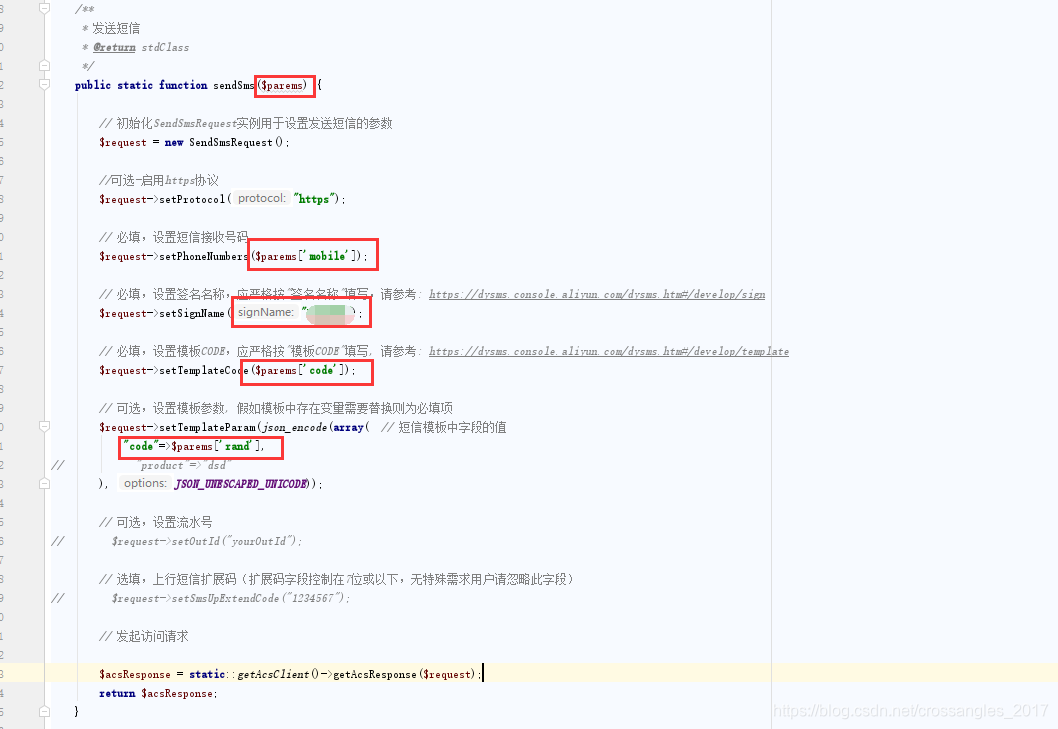Click the "code" key in the template array
Screen dimensions: 1058x729
tap(140, 446)
